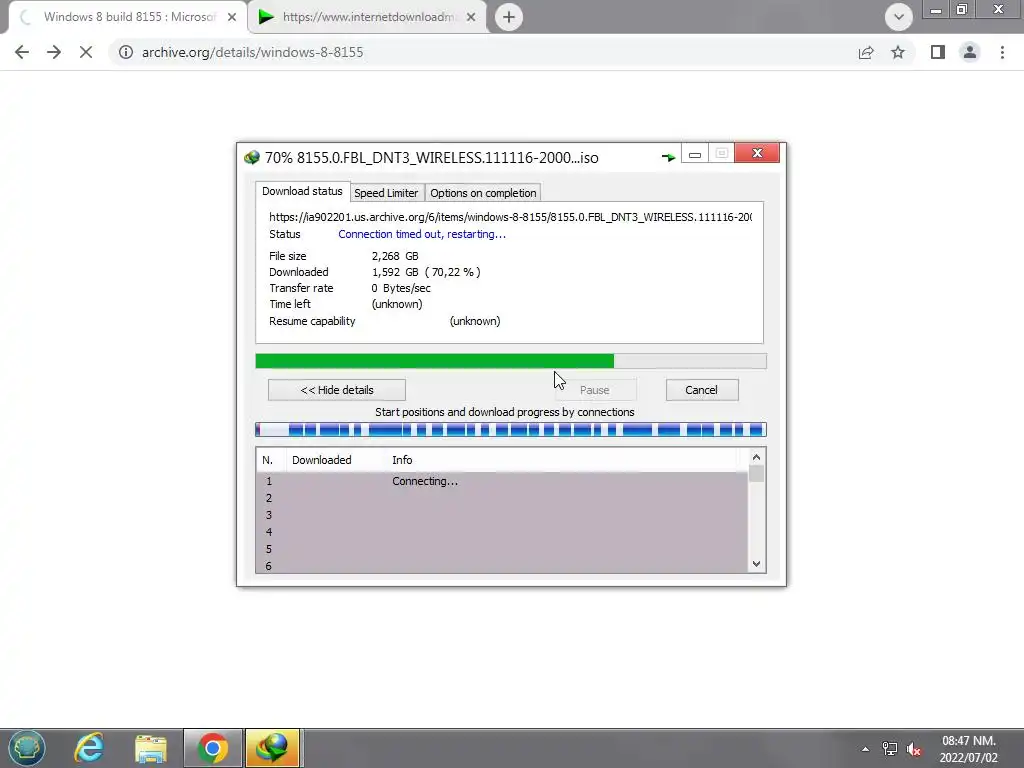1024x768 pixels.
Task: Close the Windows 8 build 8155 tab
Action: [232, 17]
